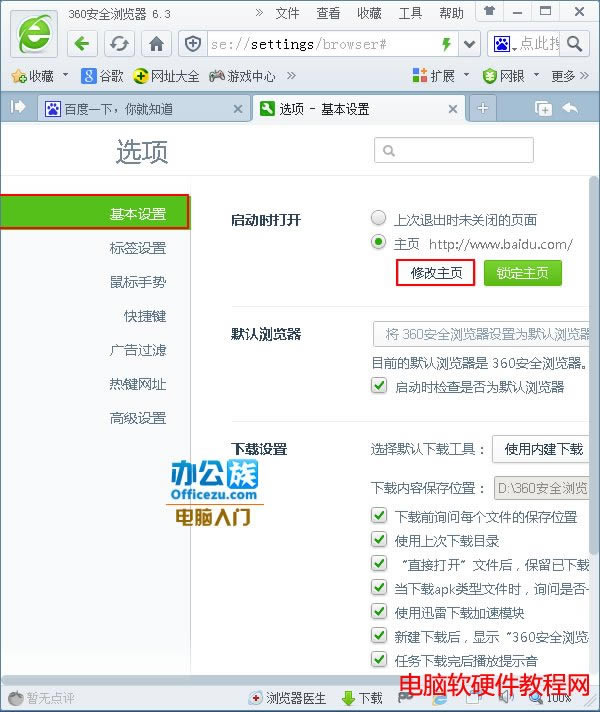Select 鼠标手势 in the sidebar
The width and height of the screenshot is (600, 712).
tap(138, 282)
